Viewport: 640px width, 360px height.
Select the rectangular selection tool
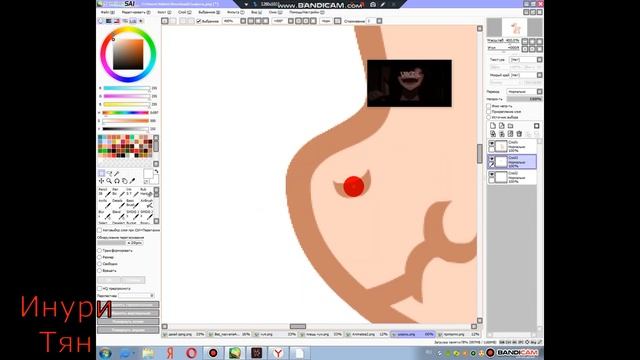102,173
